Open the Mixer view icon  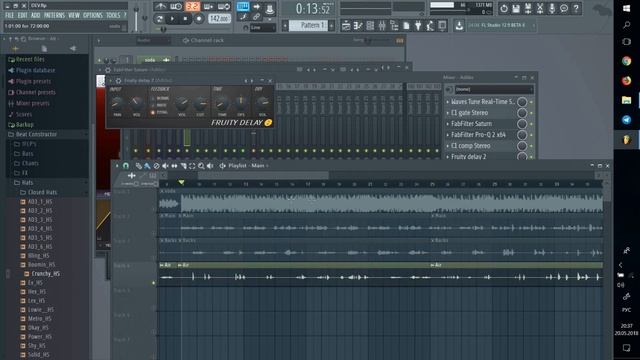[x=382, y=26]
